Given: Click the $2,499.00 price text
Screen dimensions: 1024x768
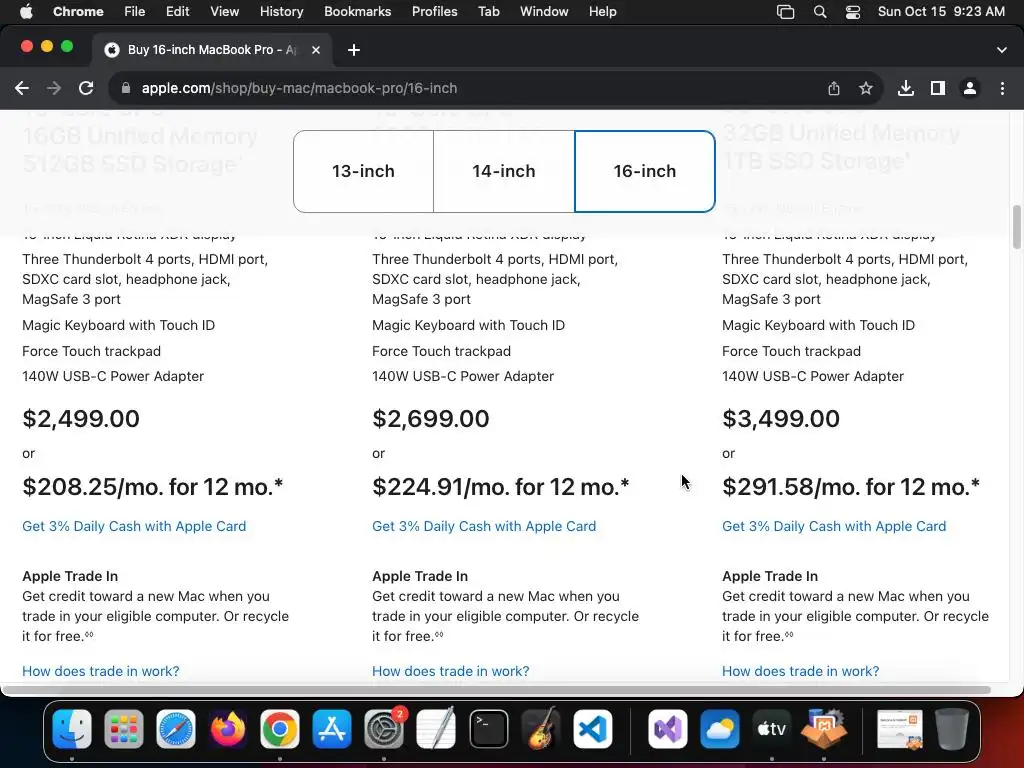Looking at the screenshot, I should [x=81, y=419].
